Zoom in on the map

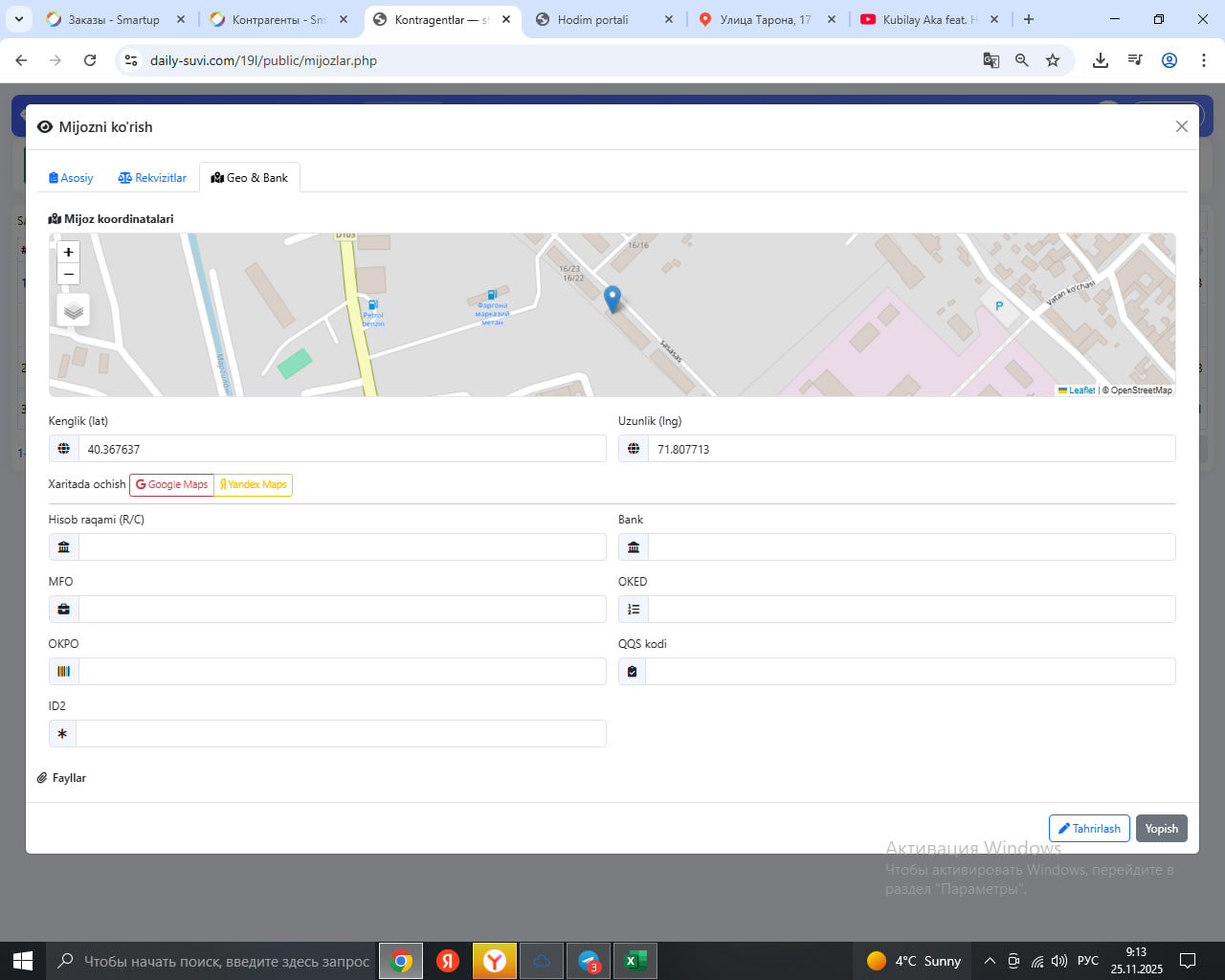pos(68,252)
